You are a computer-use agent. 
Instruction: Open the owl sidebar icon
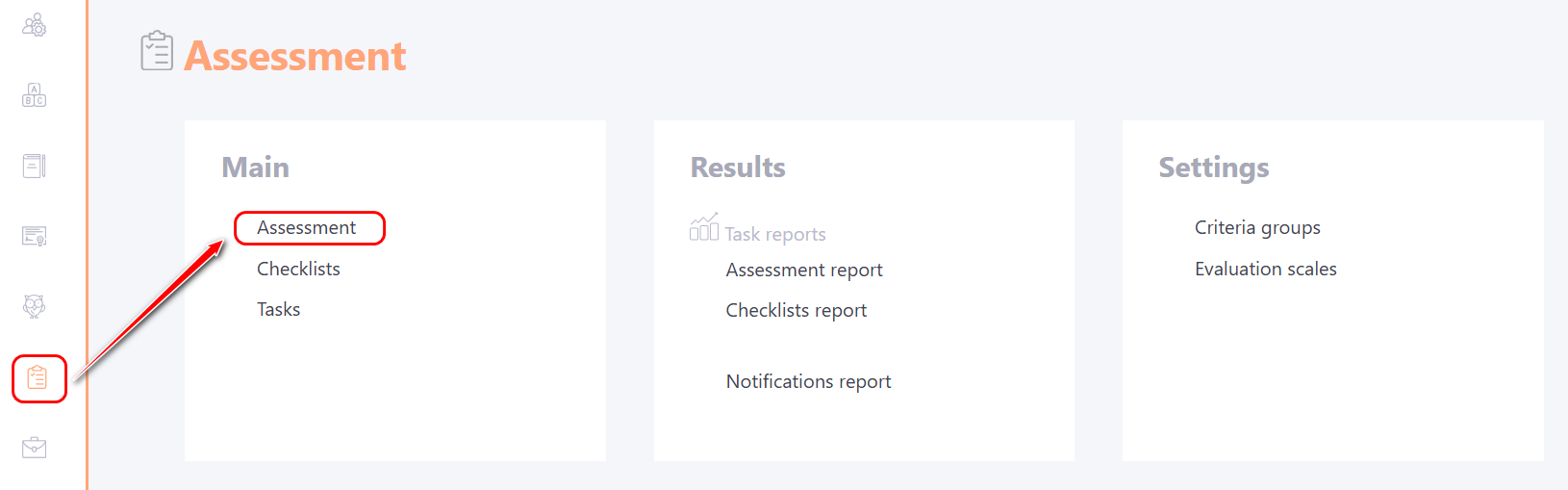(x=35, y=306)
